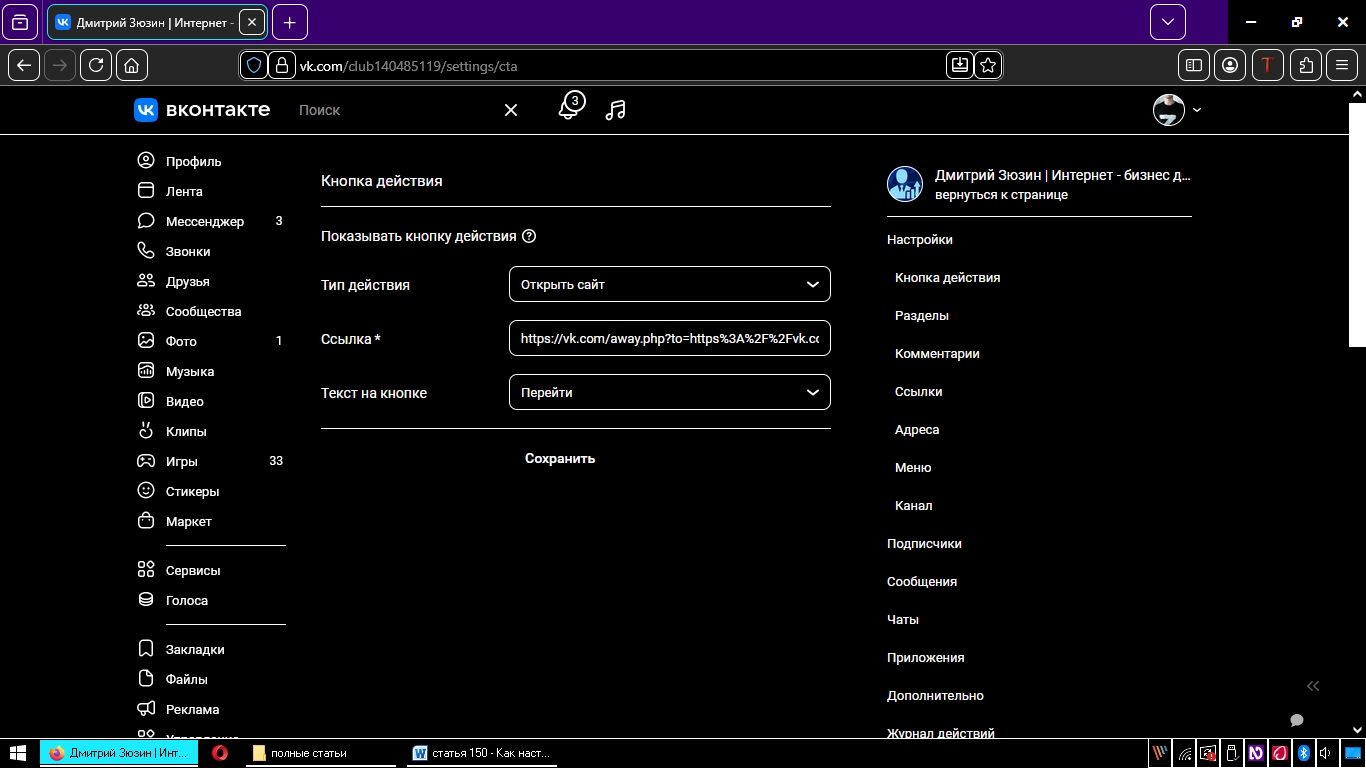The width and height of the screenshot is (1366, 768).
Task: Click the "Ссылка" URL input field
Action: pyautogui.click(x=669, y=338)
